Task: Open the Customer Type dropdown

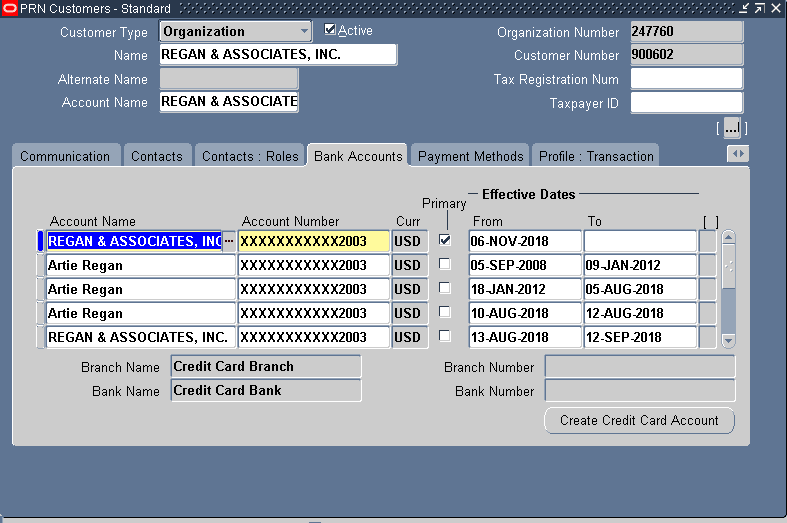Action: tap(304, 32)
